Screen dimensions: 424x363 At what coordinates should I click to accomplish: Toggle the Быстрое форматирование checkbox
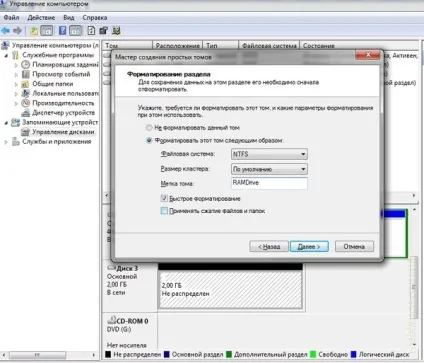click(x=164, y=198)
